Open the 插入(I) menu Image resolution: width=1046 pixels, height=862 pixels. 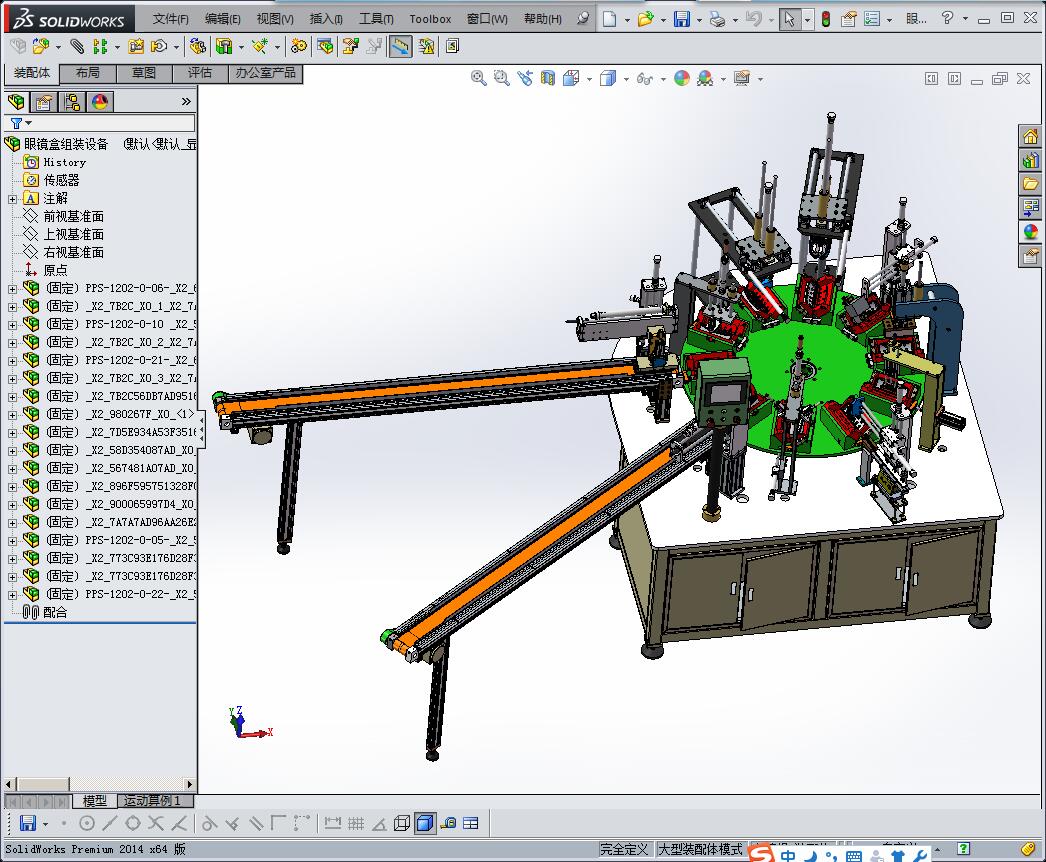326,19
